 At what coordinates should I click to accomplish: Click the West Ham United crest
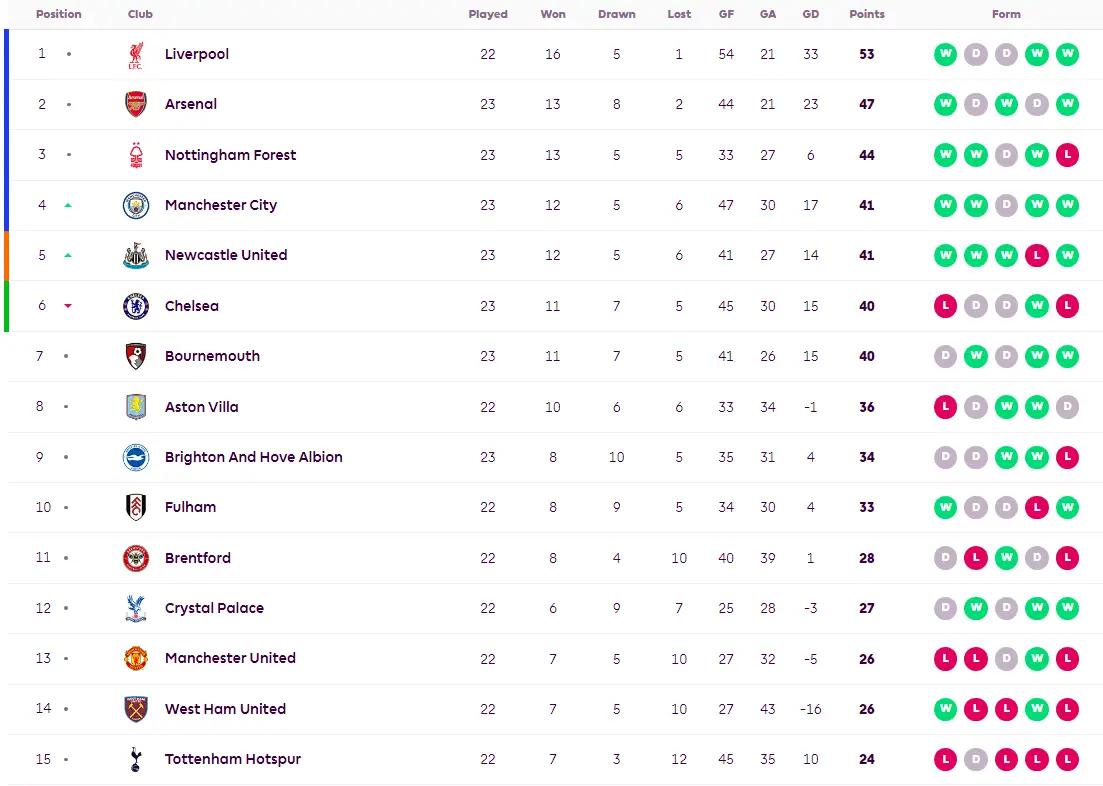(x=136, y=709)
